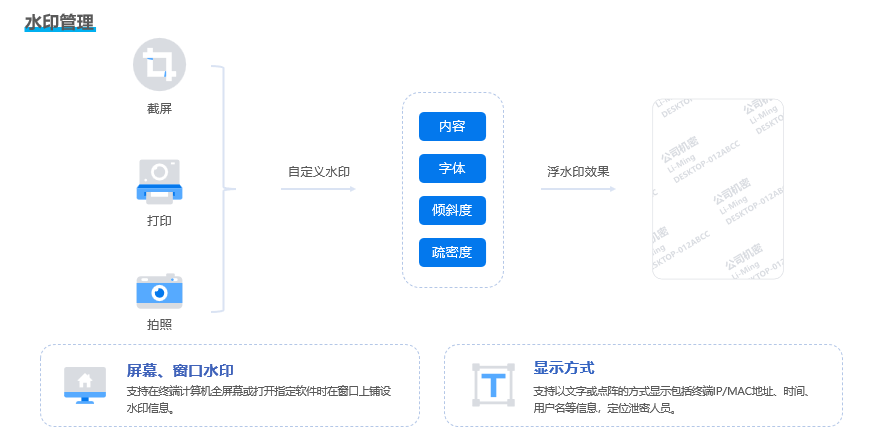
Task: Open the watermark preview thumbnail
Action: (718, 189)
